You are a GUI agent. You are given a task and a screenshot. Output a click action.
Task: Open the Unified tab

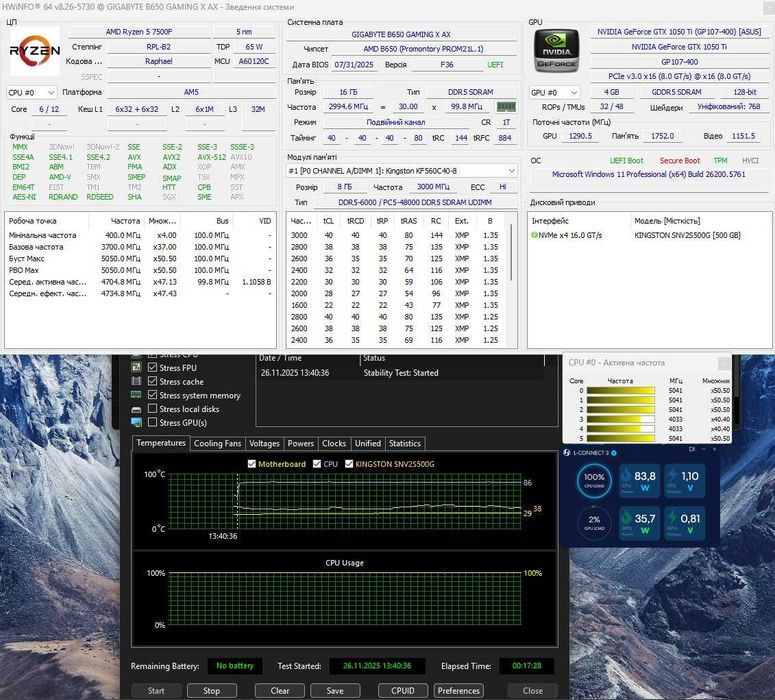[x=368, y=443]
